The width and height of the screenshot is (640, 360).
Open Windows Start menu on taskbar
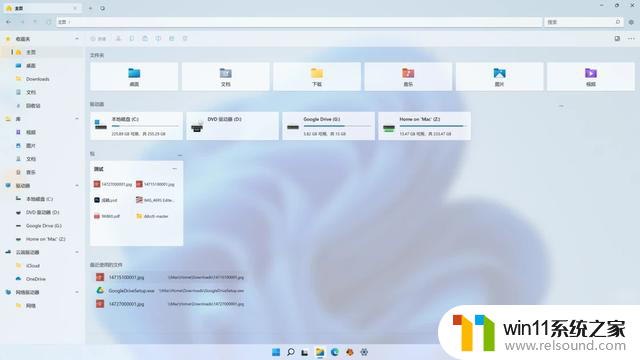(x=276, y=352)
